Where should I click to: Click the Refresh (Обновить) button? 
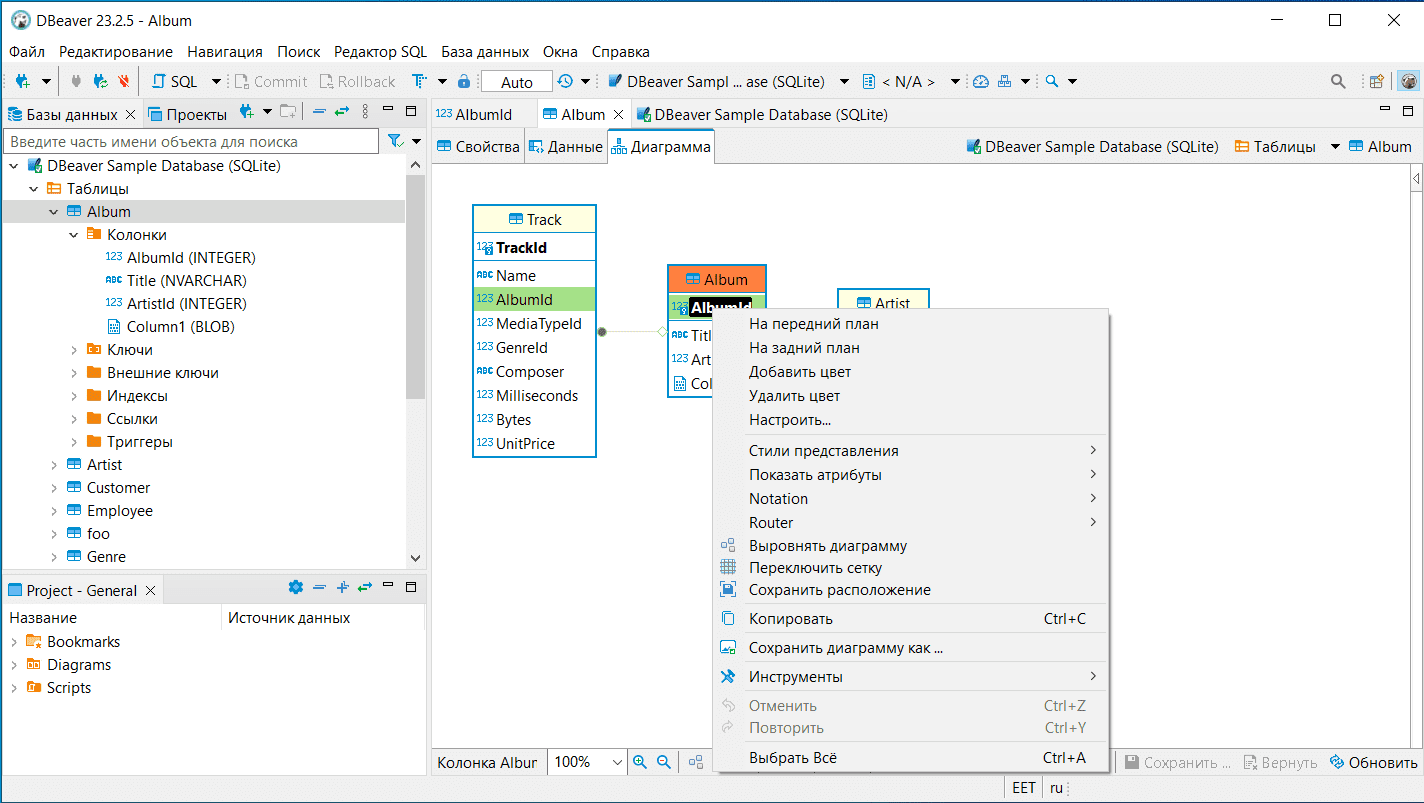[x=1374, y=763]
